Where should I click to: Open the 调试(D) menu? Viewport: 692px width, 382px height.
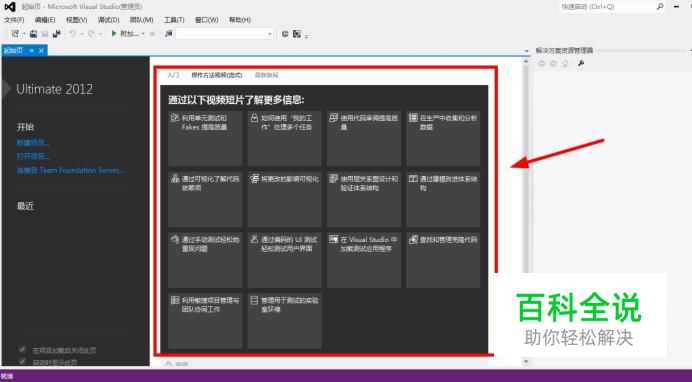coord(109,20)
